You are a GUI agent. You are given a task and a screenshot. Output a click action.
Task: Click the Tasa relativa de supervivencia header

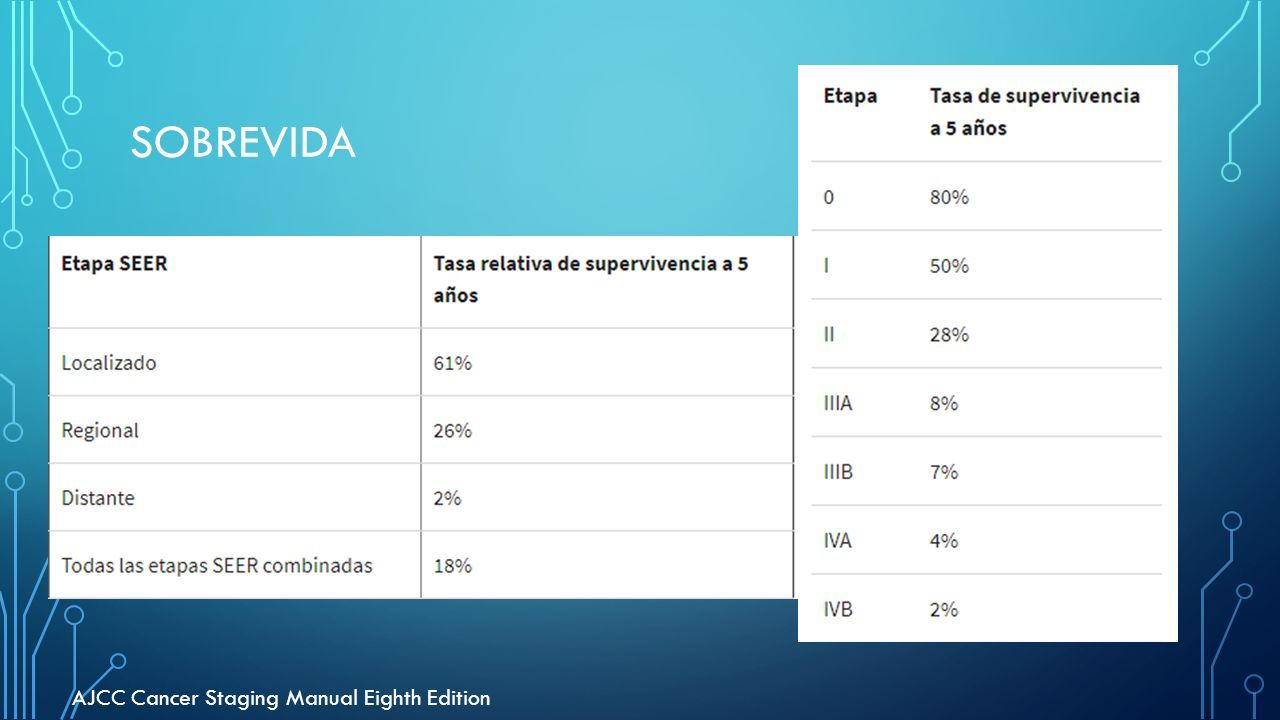590,279
